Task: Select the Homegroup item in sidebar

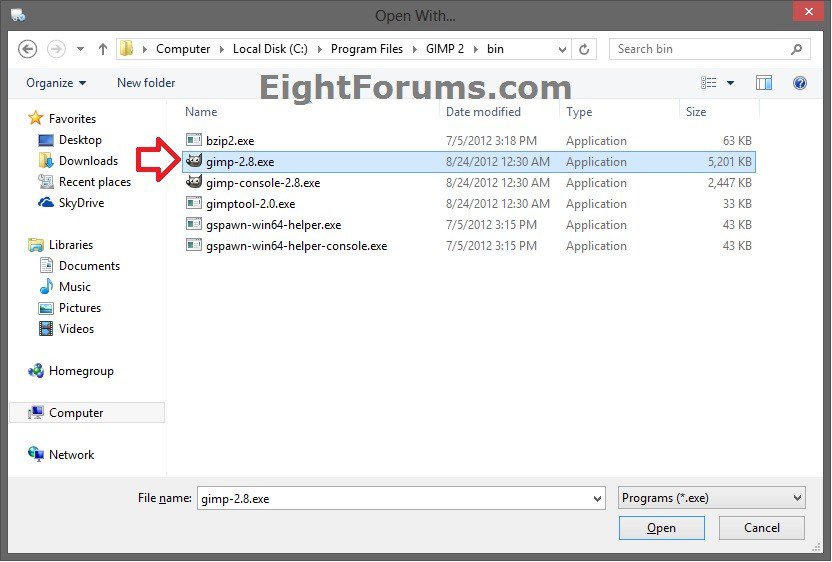Action: [81, 371]
